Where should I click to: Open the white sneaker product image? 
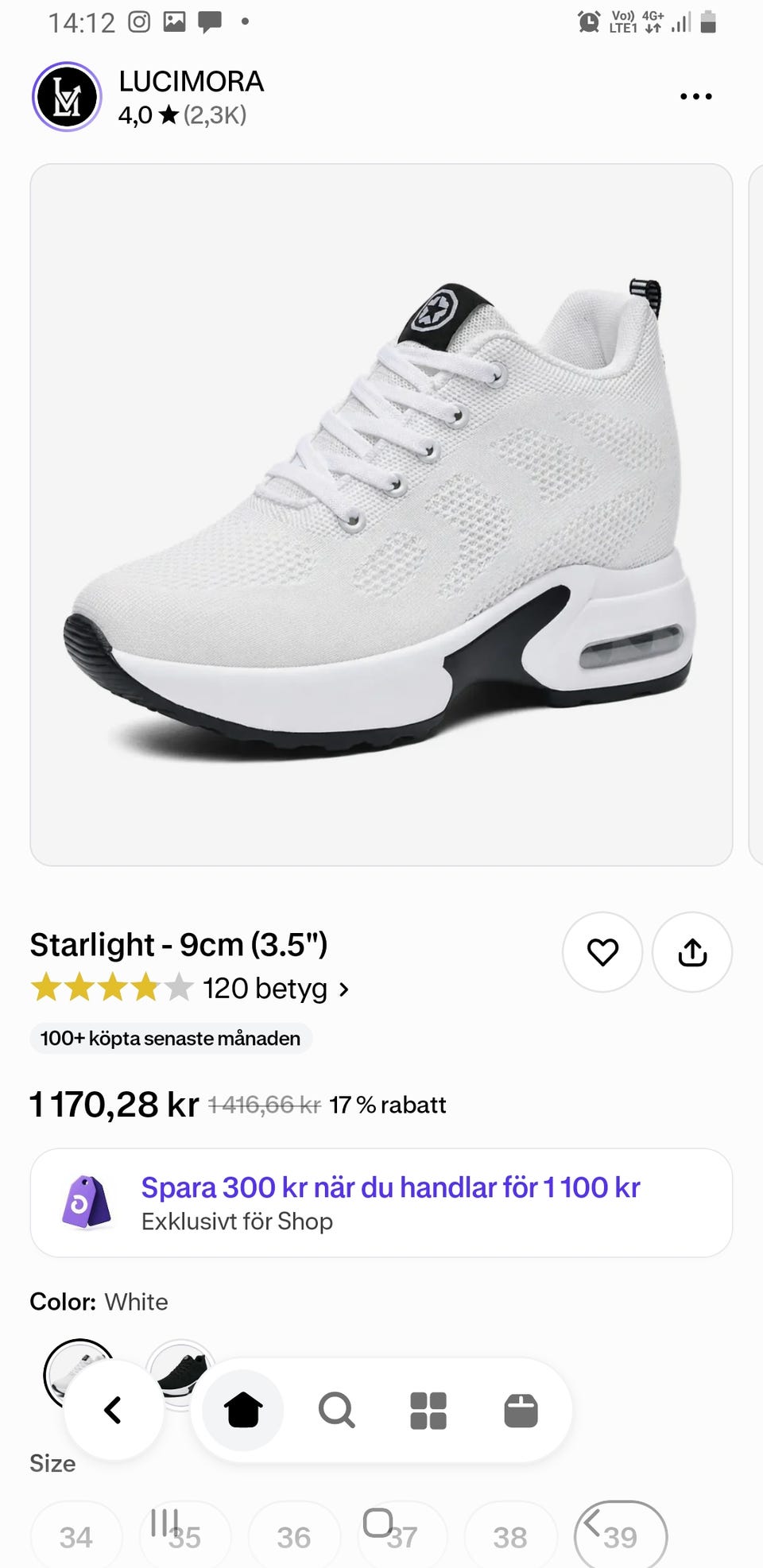[x=381, y=515]
